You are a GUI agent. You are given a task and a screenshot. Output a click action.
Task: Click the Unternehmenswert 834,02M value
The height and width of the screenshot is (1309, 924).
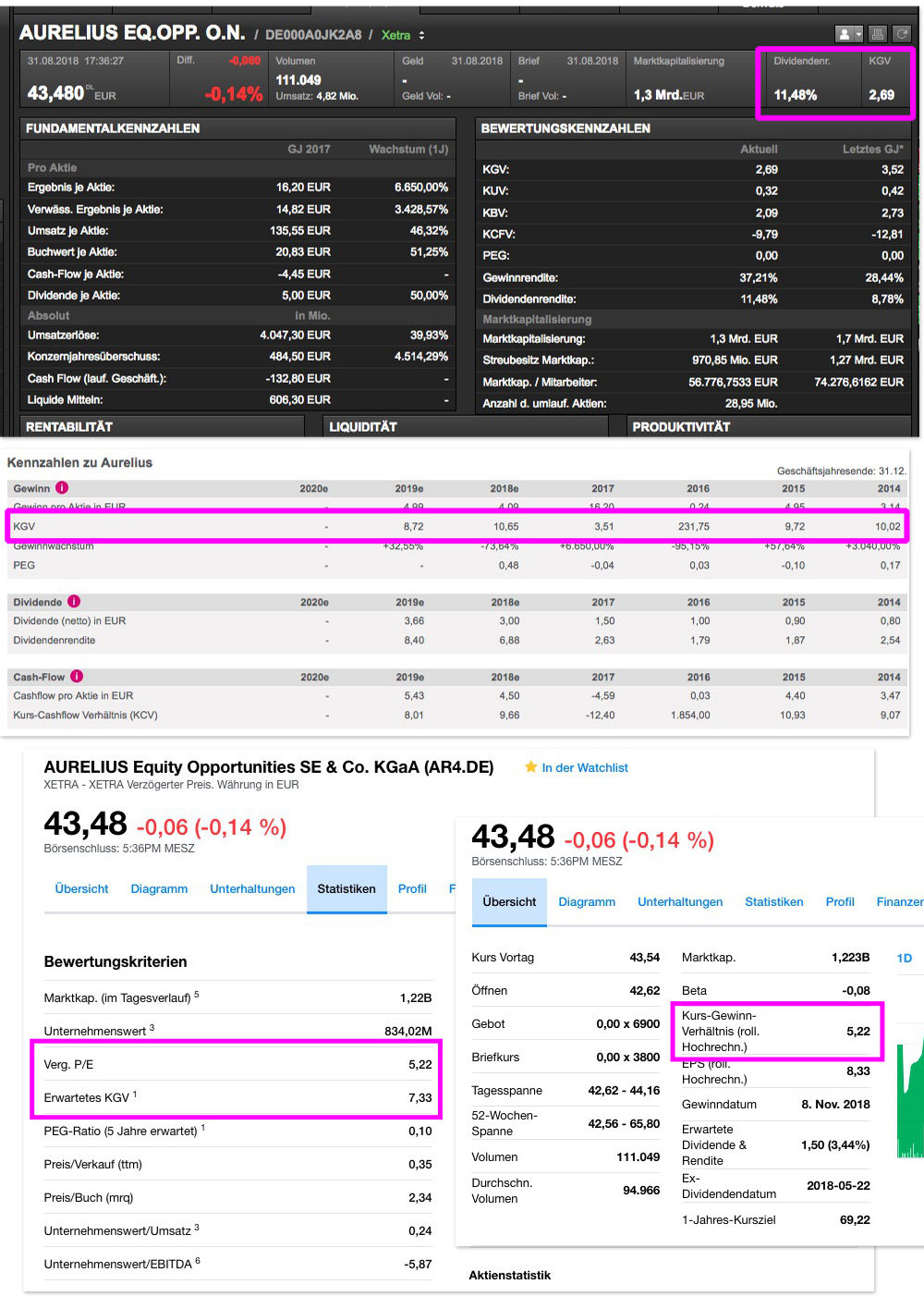(407, 1032)
